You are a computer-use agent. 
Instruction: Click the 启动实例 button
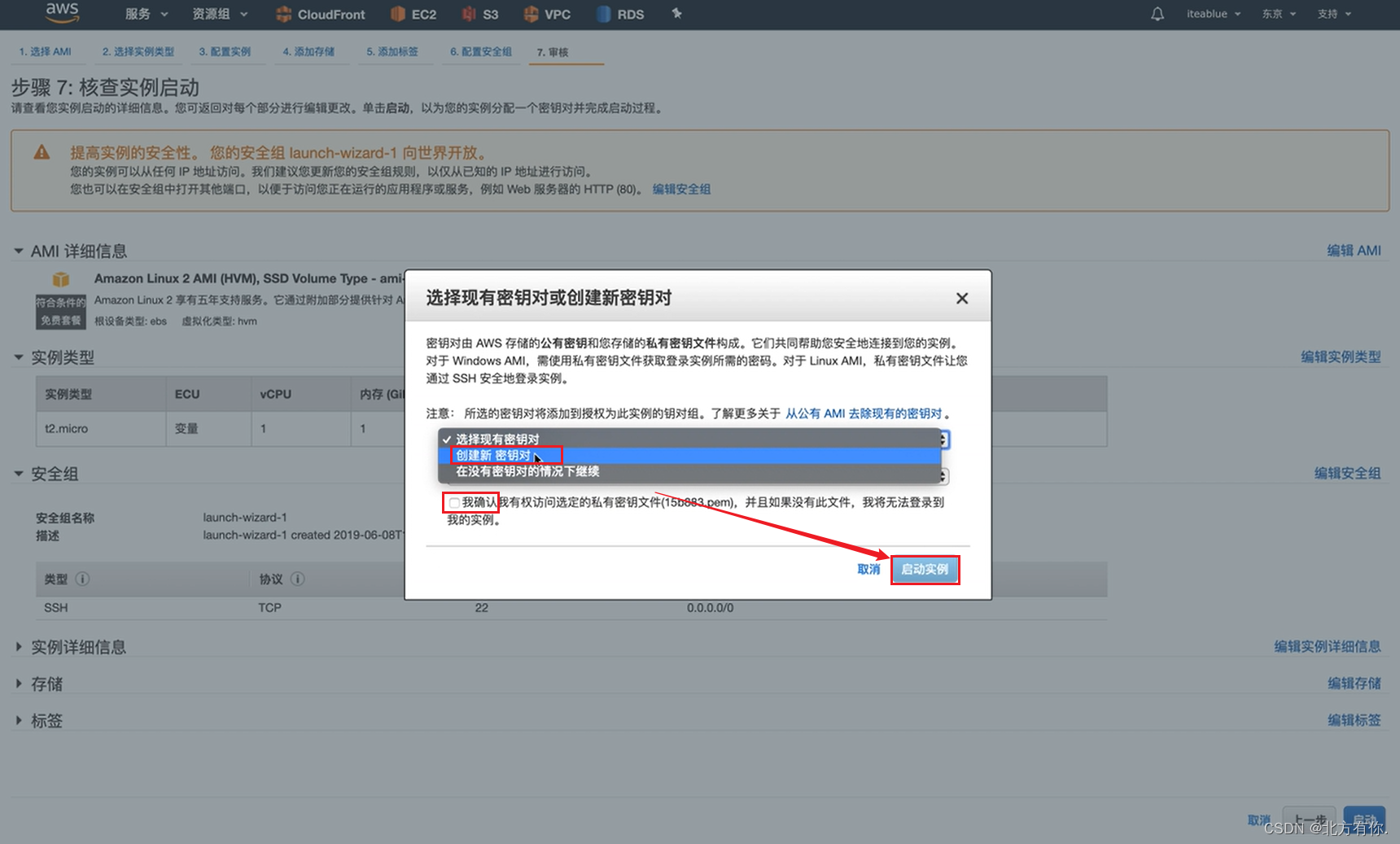tap(925, 570)
